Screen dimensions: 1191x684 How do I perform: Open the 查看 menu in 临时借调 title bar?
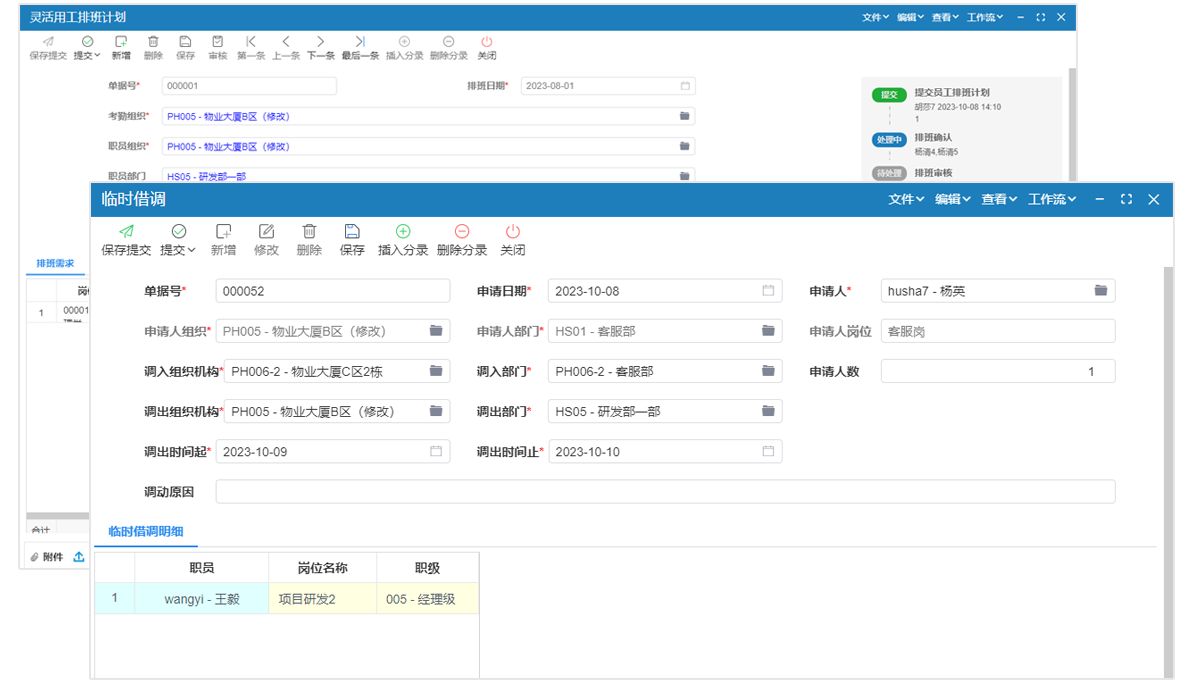tap(999, 199)
